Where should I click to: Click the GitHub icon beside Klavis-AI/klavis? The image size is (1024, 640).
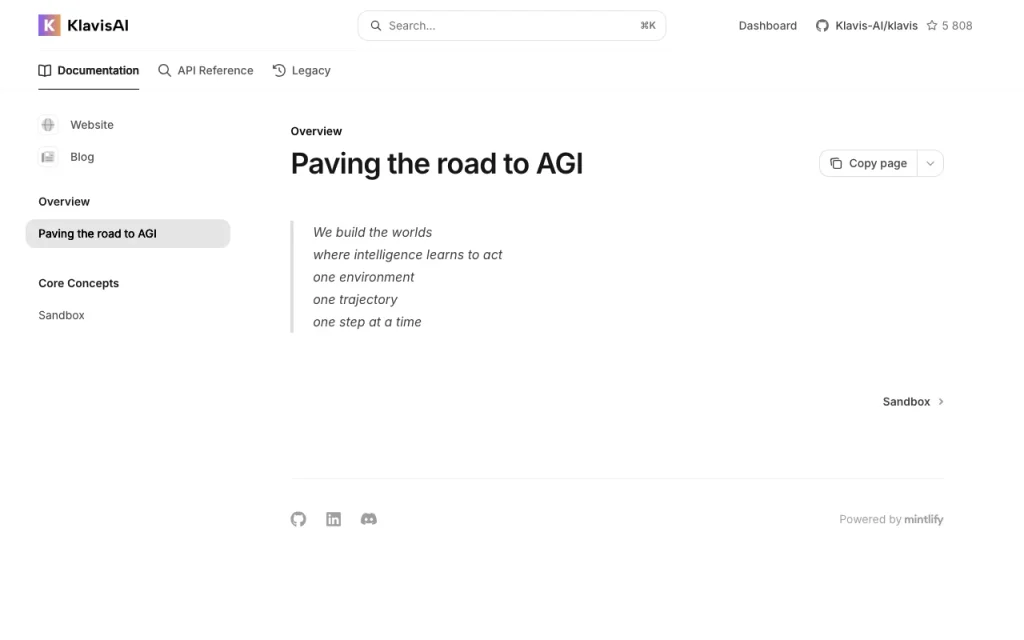[822, 25]
